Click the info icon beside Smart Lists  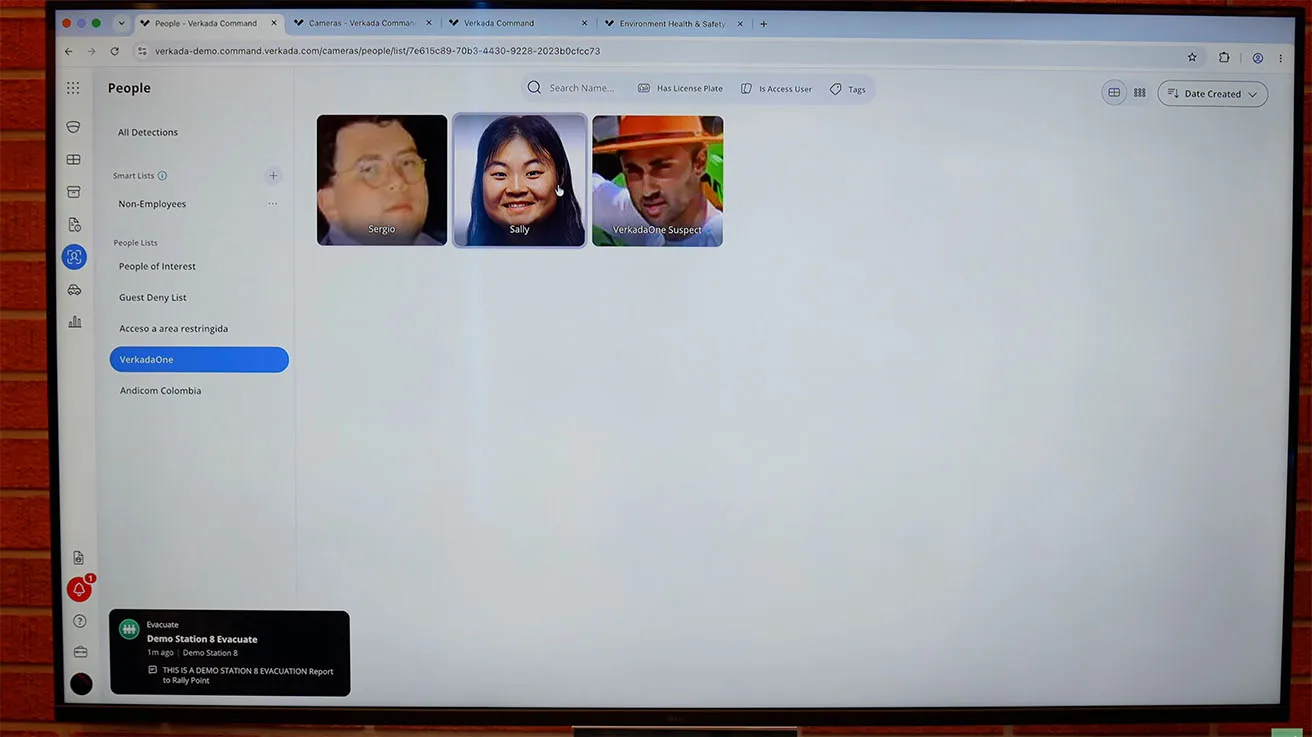click(162, 176)
